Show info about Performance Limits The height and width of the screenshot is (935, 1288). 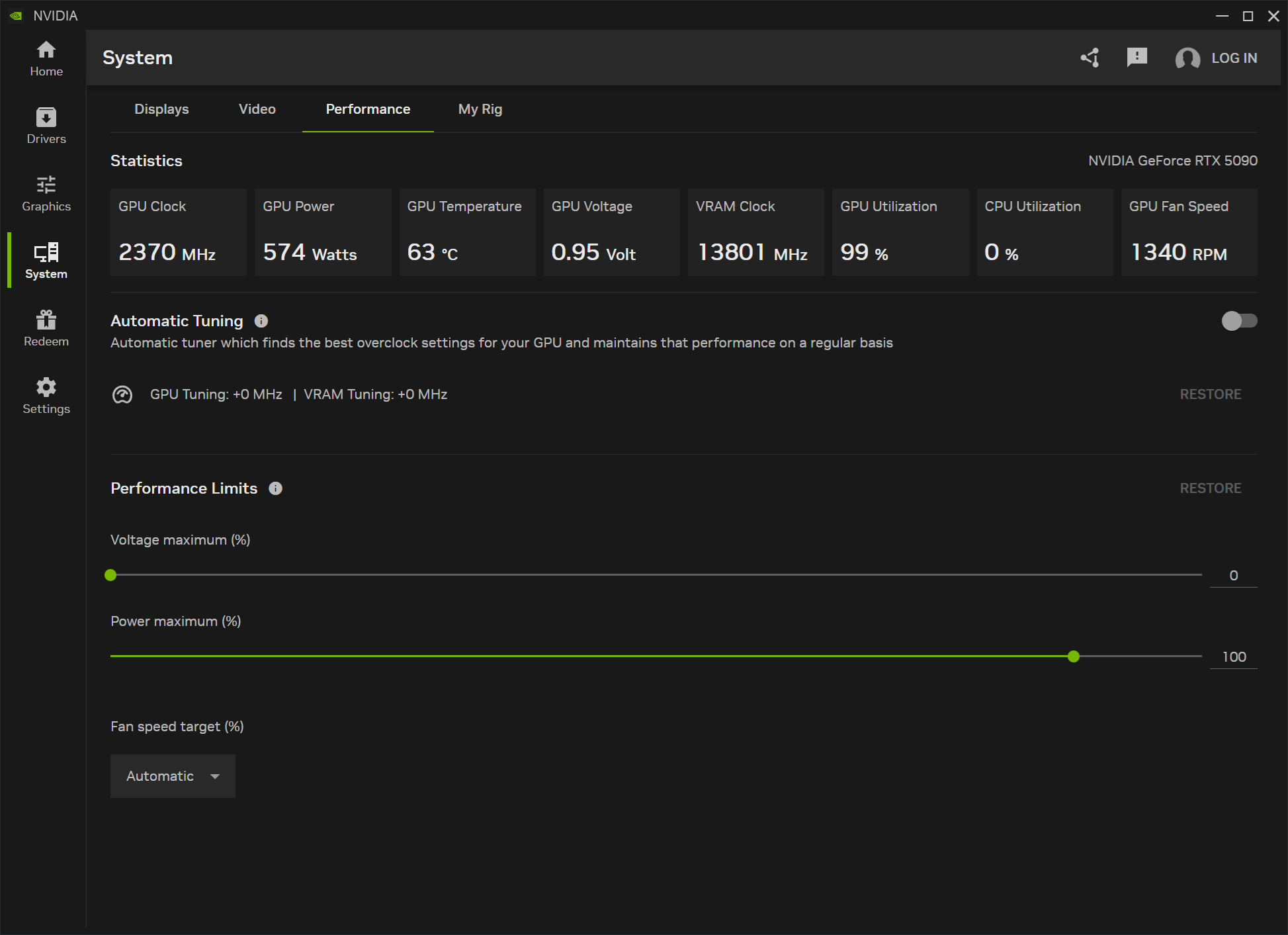(275, 488)
